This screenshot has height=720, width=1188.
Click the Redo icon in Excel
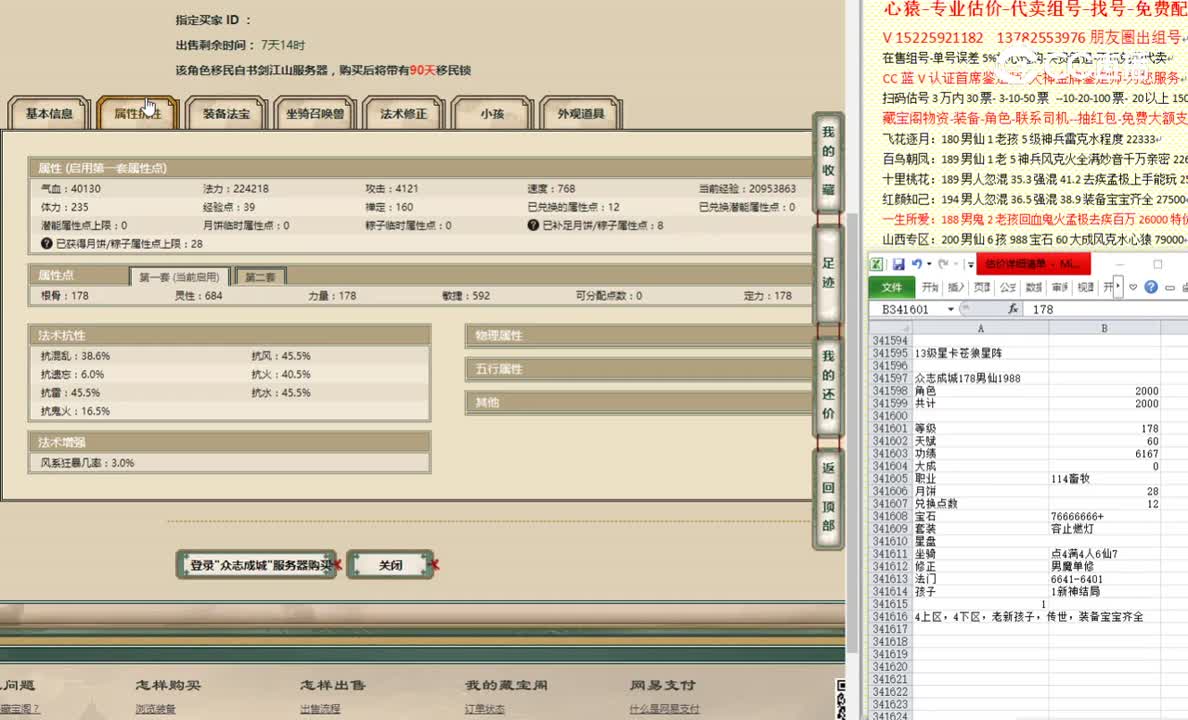944,264
